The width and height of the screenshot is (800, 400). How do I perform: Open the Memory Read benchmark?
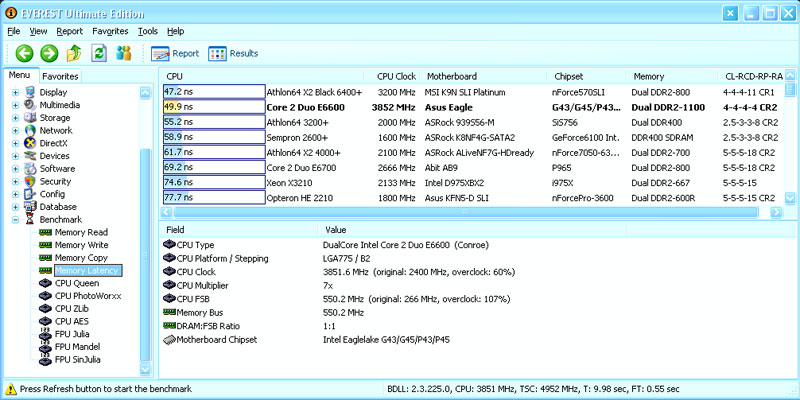81,233
